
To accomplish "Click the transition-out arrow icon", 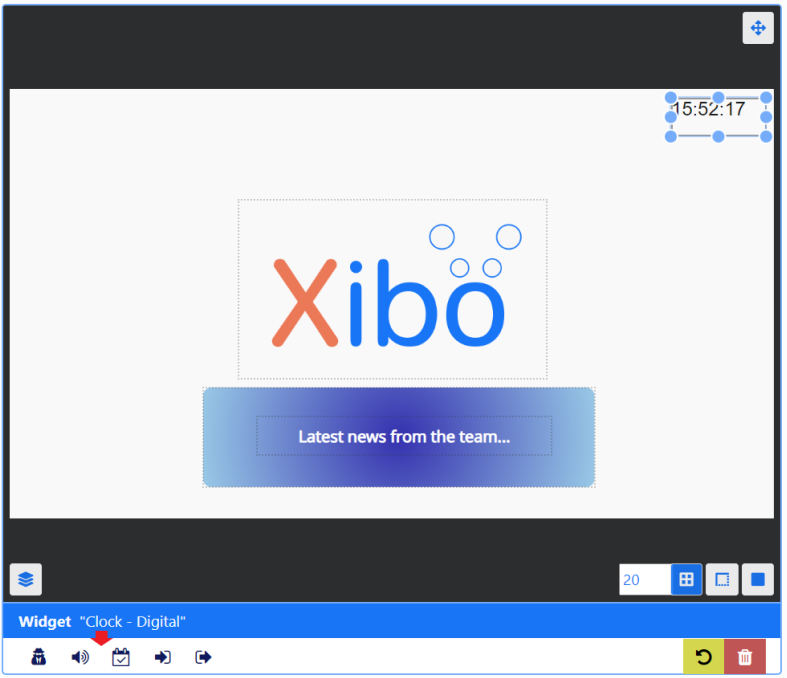I will coord(203,657).
